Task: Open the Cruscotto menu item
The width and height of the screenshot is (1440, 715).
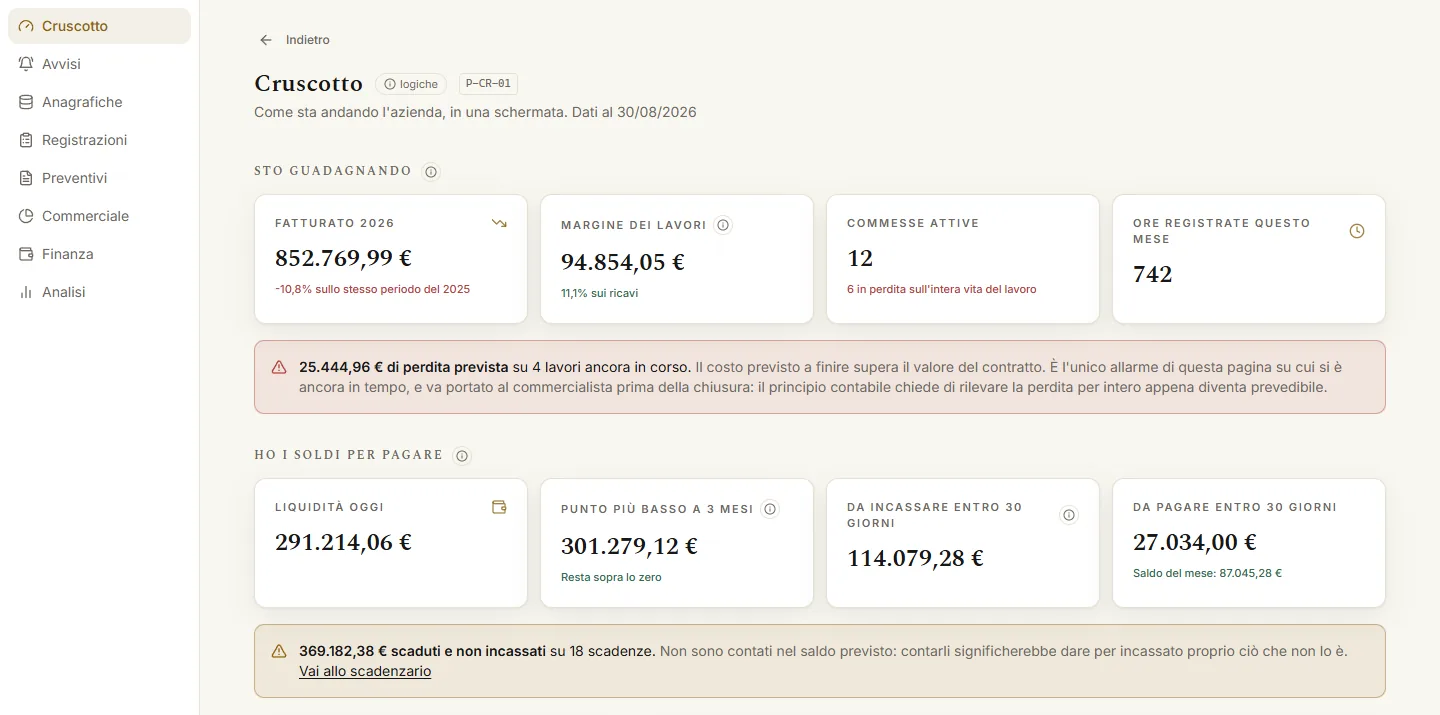Action: pos(99,26)
